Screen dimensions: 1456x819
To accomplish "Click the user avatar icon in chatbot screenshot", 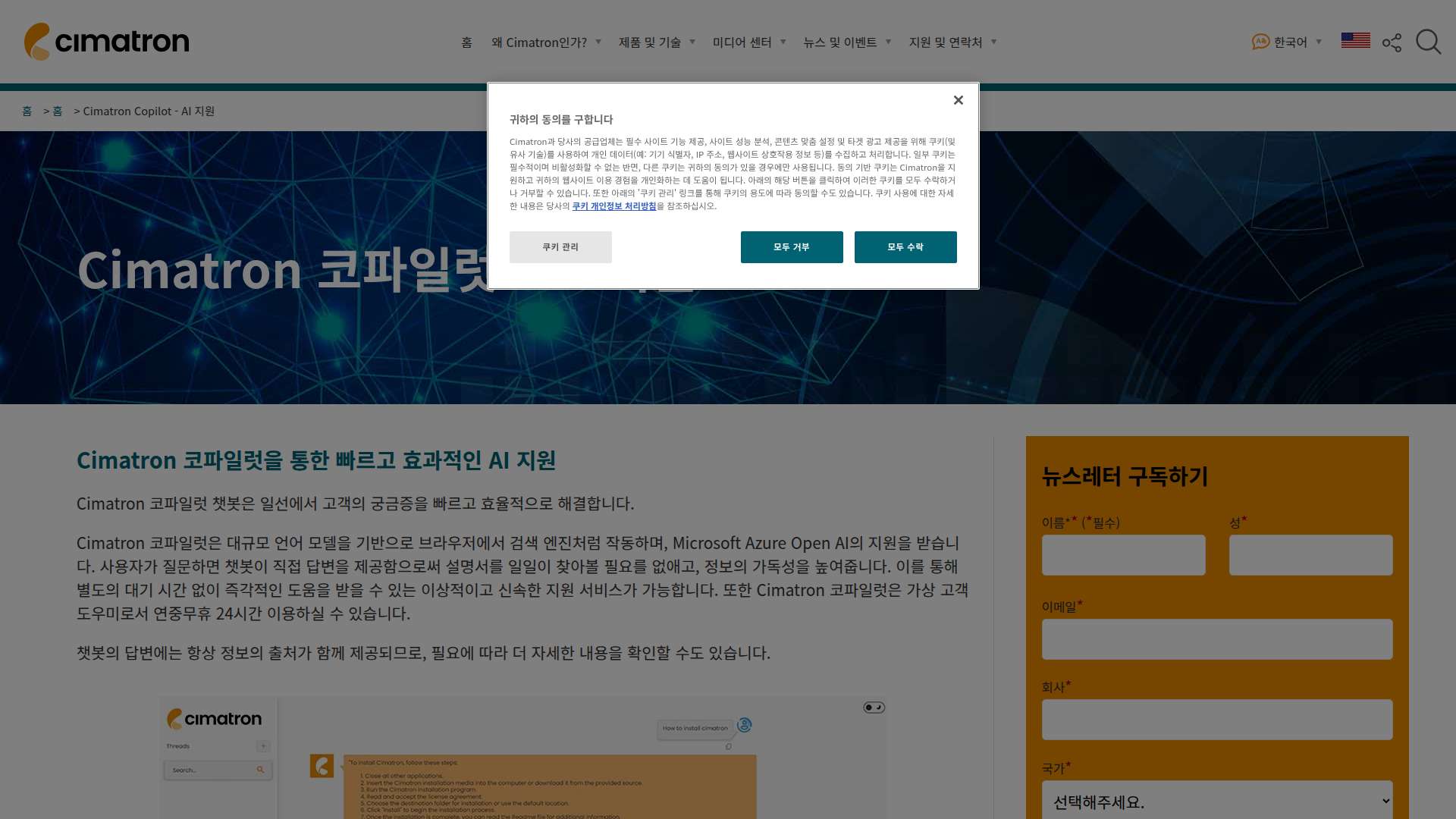I will point(744,725).
